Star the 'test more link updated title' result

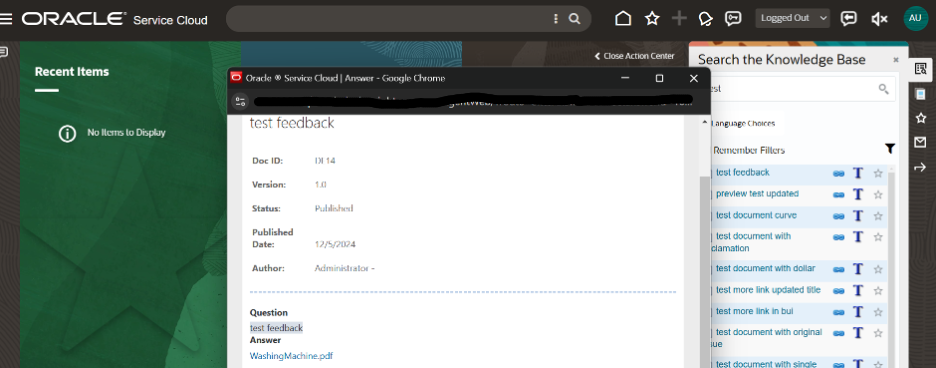(878, 291)
